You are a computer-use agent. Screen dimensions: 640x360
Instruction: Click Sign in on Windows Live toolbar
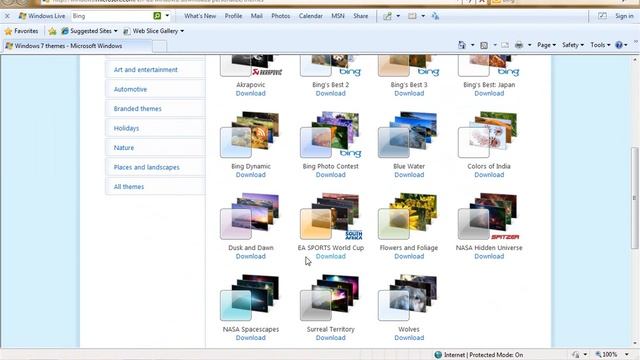[624, 16]
